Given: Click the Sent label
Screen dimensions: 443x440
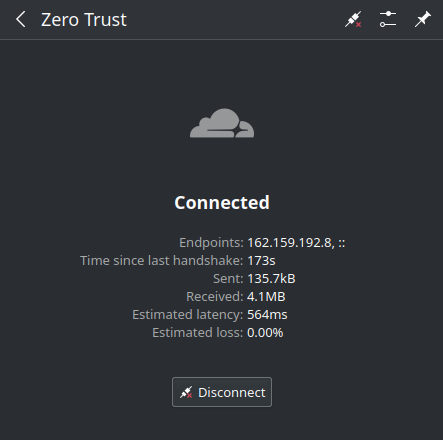Looking at the screenshot, I should (x=228, y=278).
